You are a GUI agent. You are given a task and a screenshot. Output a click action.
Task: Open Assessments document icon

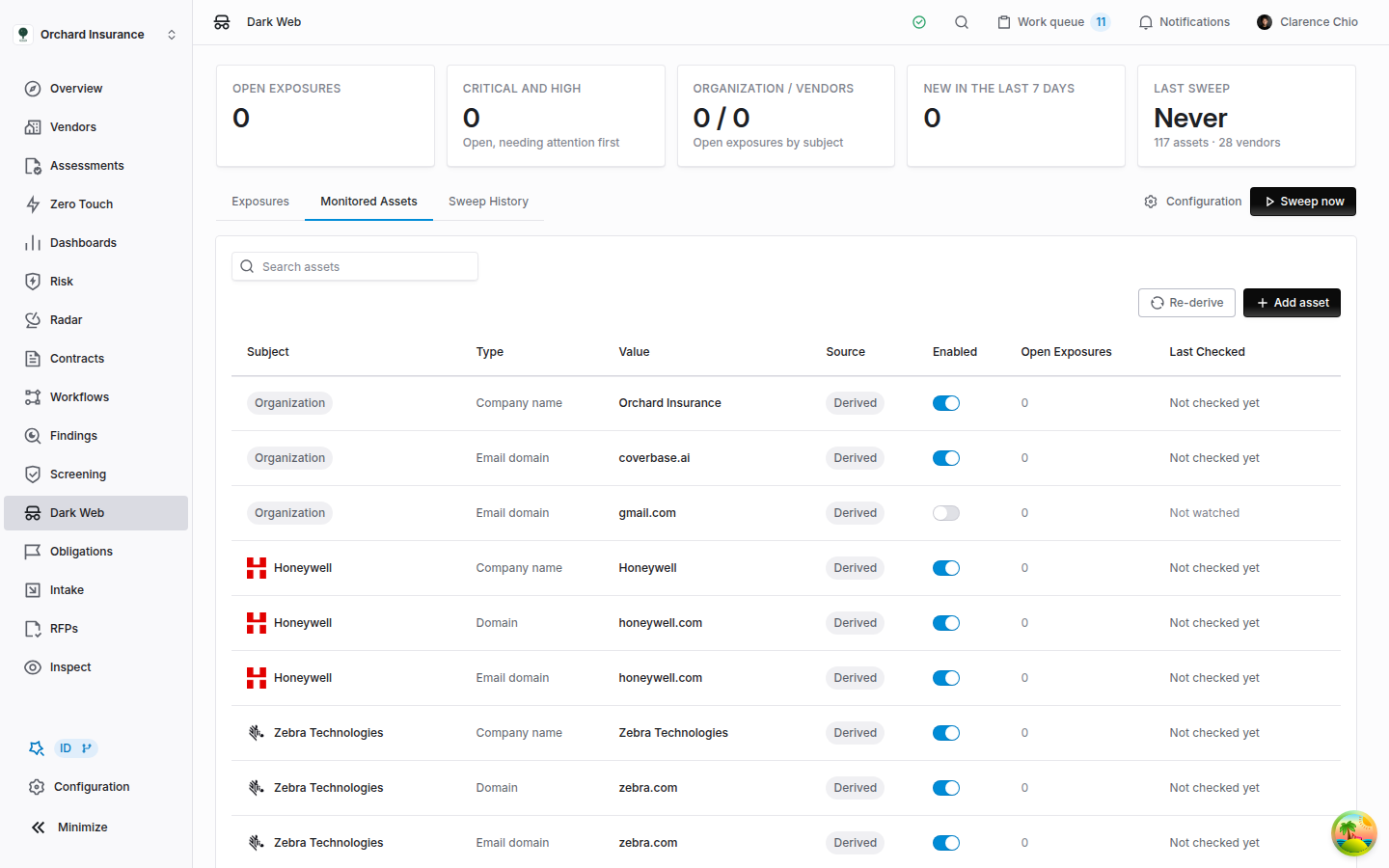point(33,166)
